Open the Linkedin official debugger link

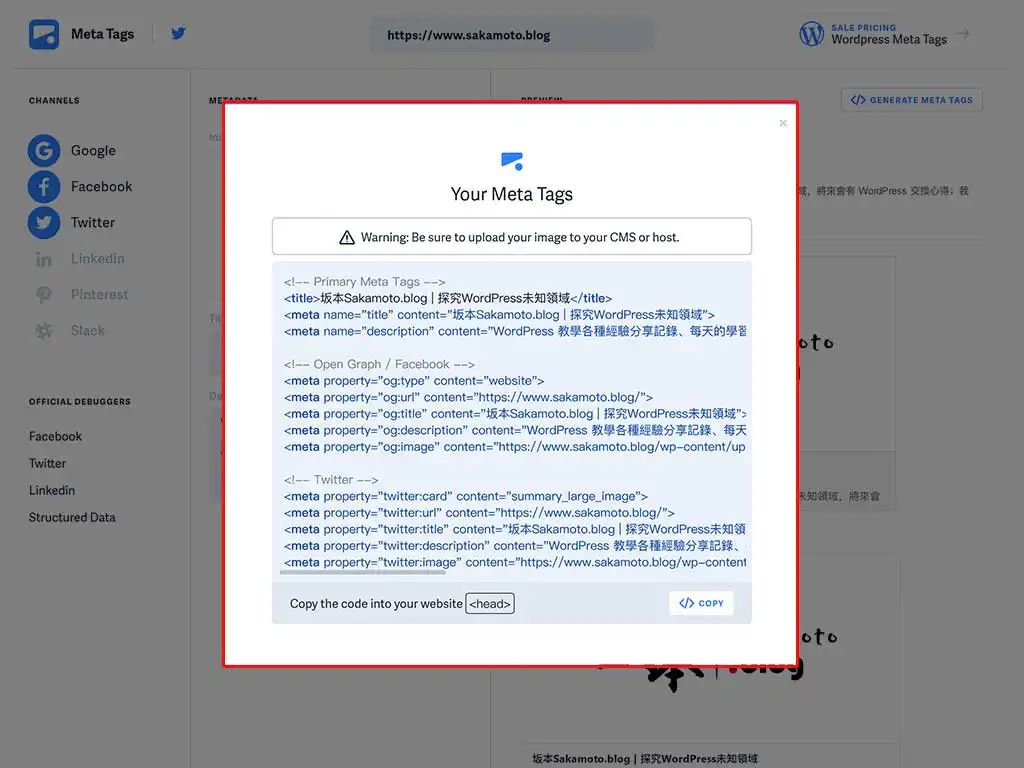pos(52,491)
